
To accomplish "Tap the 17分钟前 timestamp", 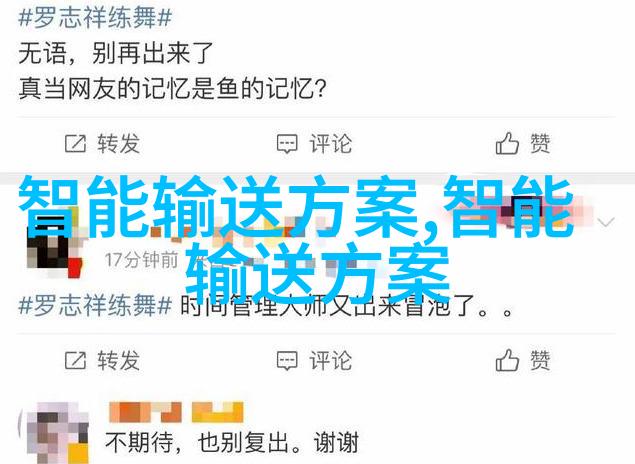I will pyautogui.click(x=141, y=260).
